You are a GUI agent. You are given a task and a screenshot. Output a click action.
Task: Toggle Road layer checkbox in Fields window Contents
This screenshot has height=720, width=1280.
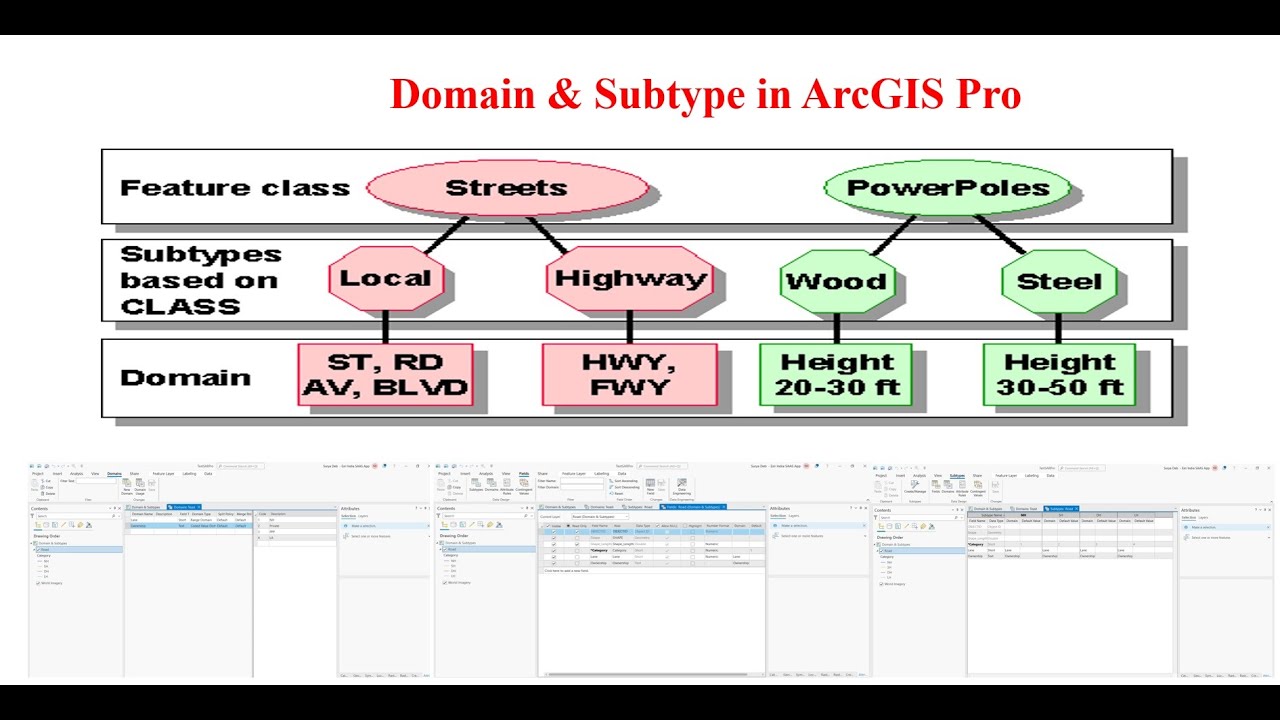tap(444, 549)
